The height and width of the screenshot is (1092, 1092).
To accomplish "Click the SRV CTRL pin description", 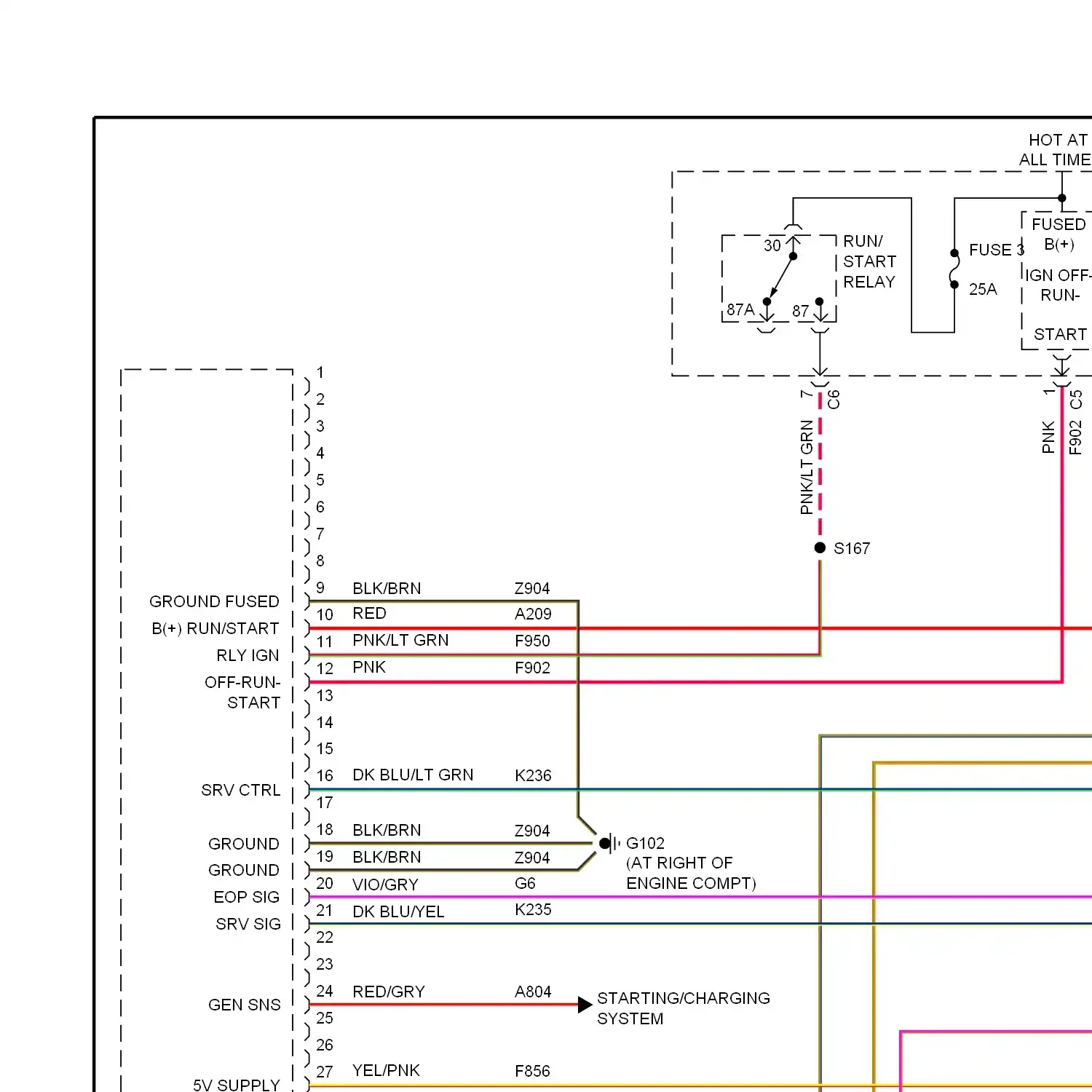I will click(240, 790).
